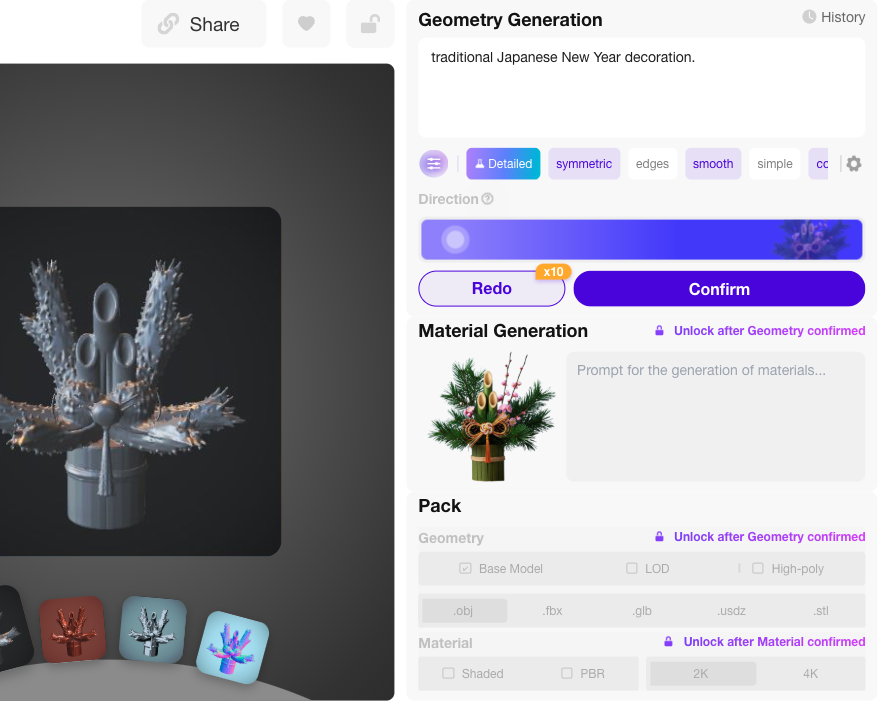The image size is (879, 703).
Task: Open History via the clock icon
Action: tap(808, 17)
